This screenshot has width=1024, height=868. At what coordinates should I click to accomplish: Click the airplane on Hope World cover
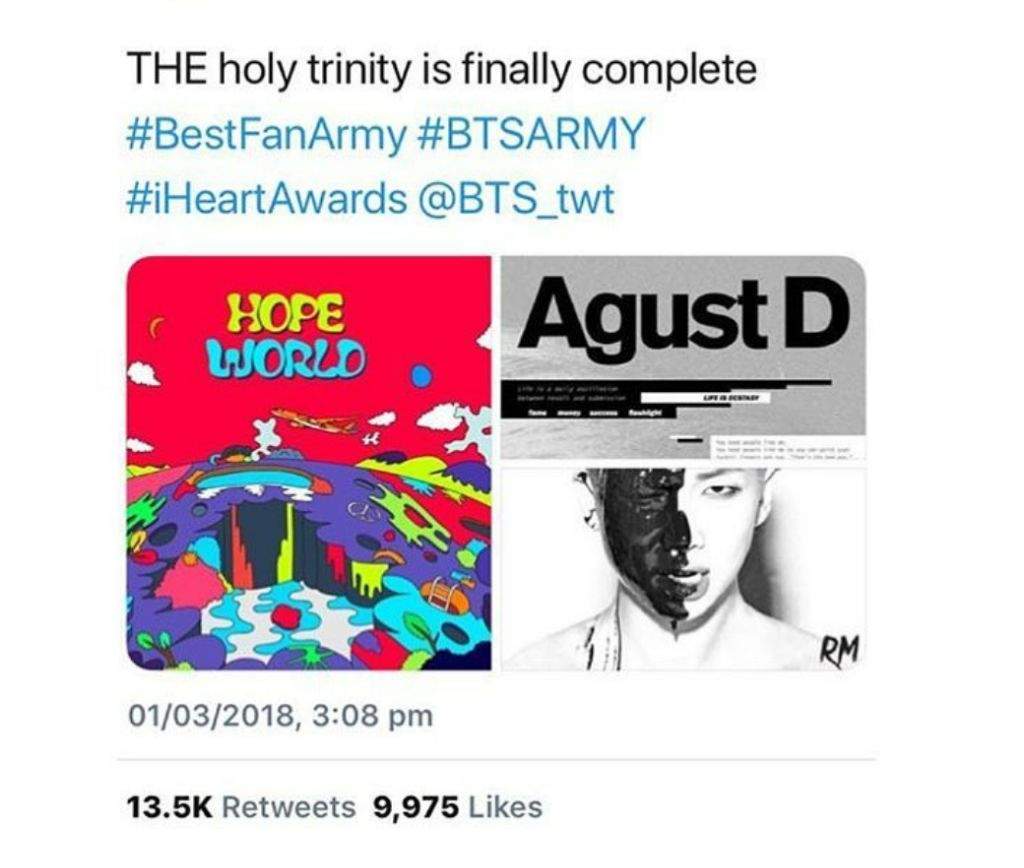[313, 420]
